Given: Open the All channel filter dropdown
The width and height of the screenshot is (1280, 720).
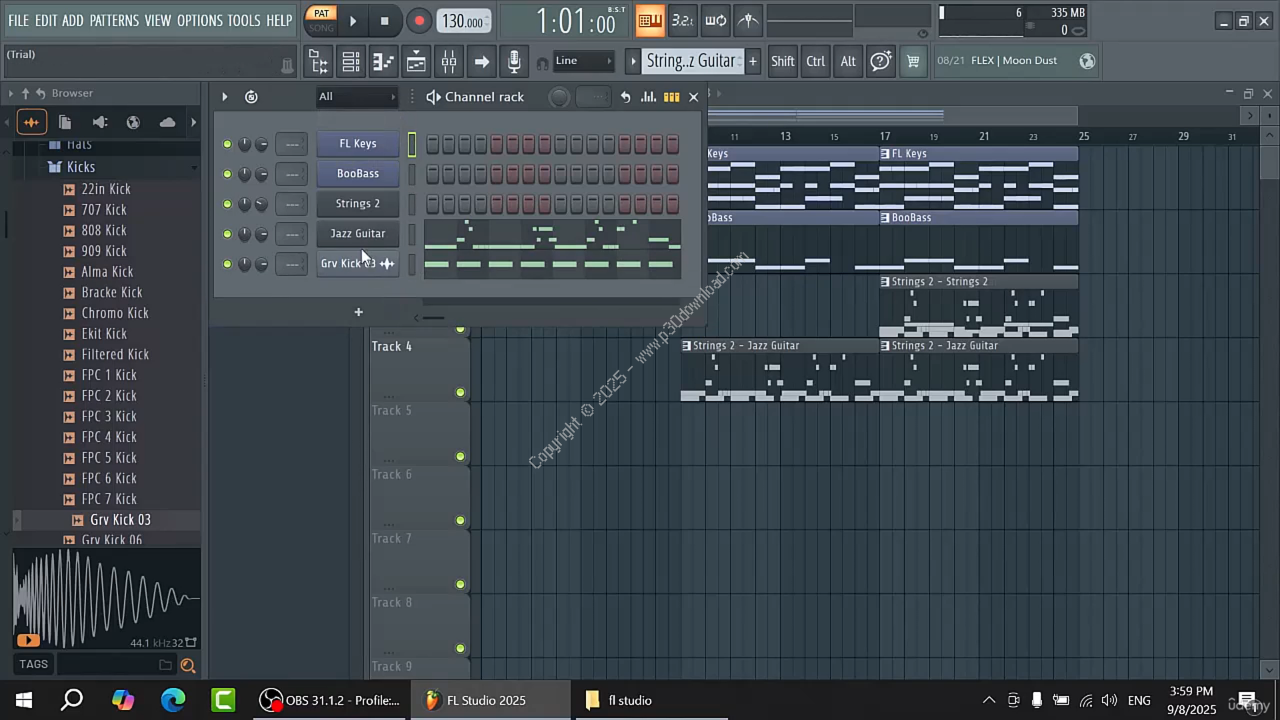Looking at the screenshot, I should coord(356,97).
